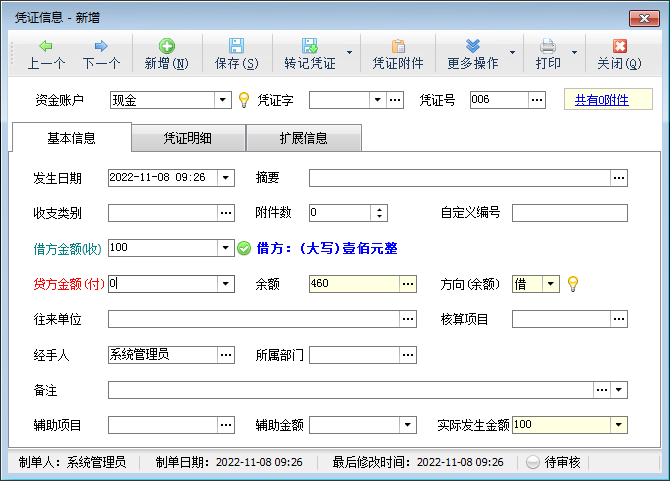Go to previous voucher with 上一个

(46, 46)
